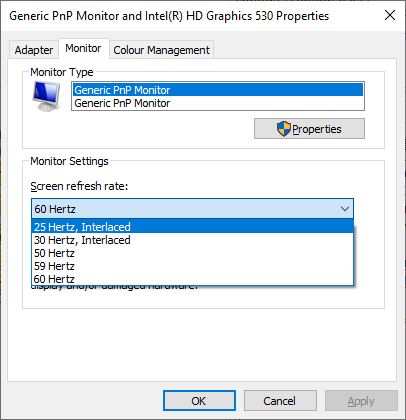Confirm with the OK button
Screen dimensions: 406x420
click(x=199, y=401)
